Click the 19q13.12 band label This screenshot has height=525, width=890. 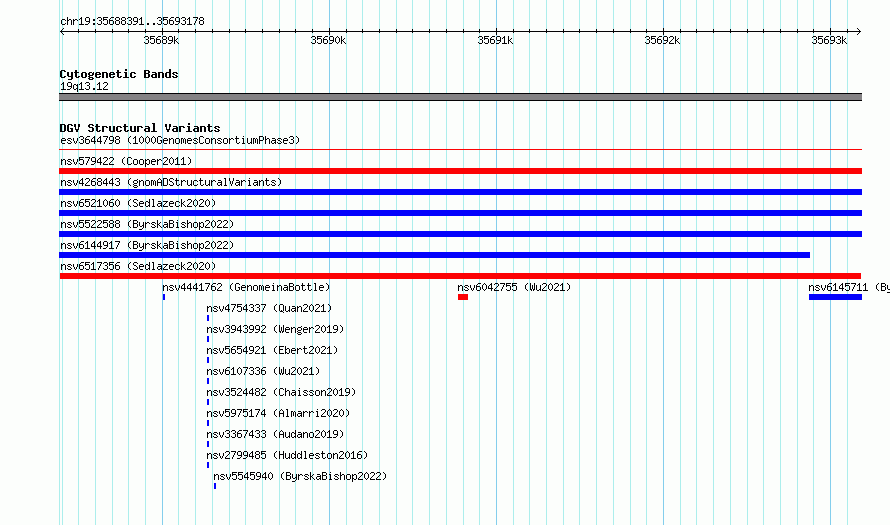[x=84, y=86]
